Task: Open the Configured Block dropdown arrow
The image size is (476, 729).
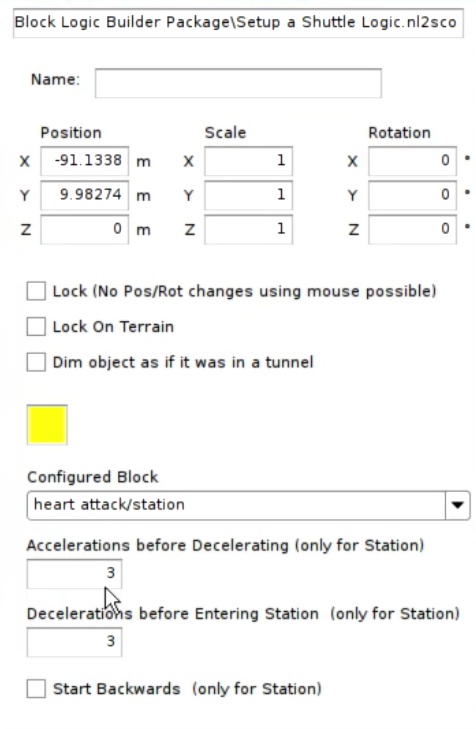Action: pyautogui.click(x=457, y=505)
